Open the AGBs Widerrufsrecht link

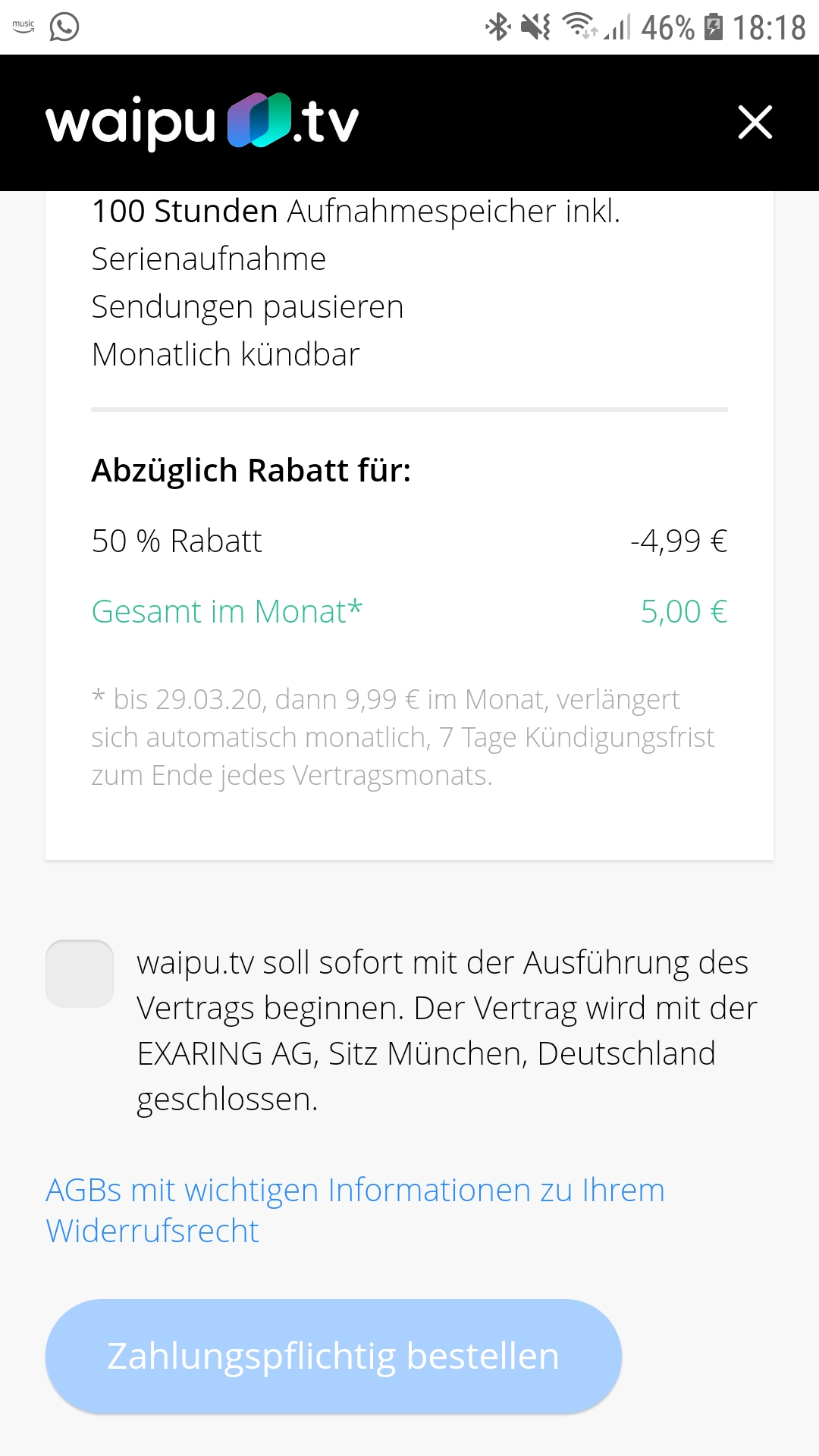(355, 1210)
